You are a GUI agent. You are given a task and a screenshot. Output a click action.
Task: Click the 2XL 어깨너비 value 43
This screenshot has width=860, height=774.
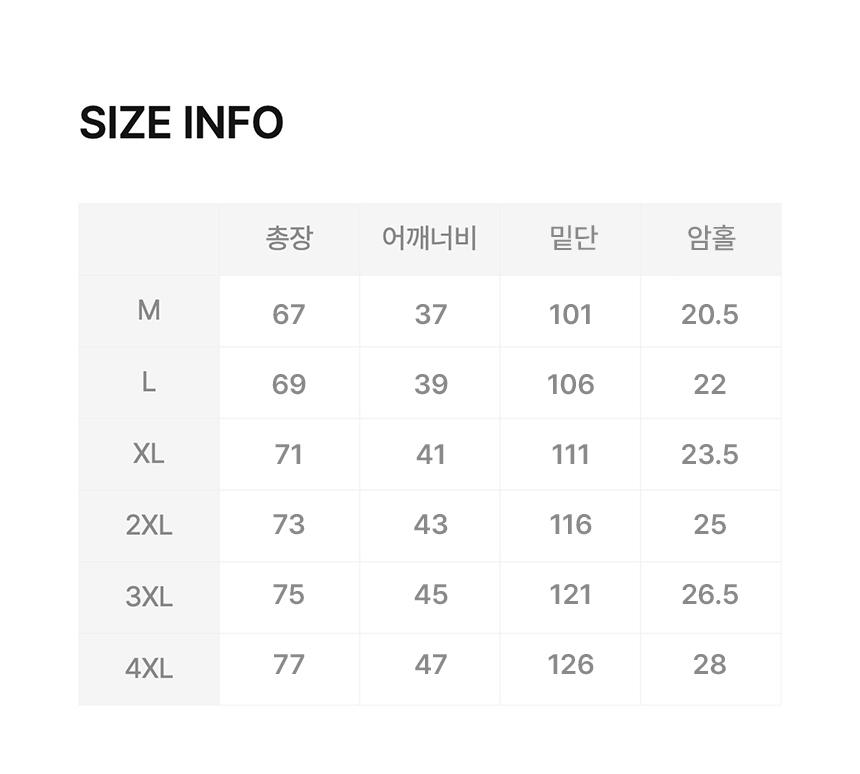[x=430, y=524]
